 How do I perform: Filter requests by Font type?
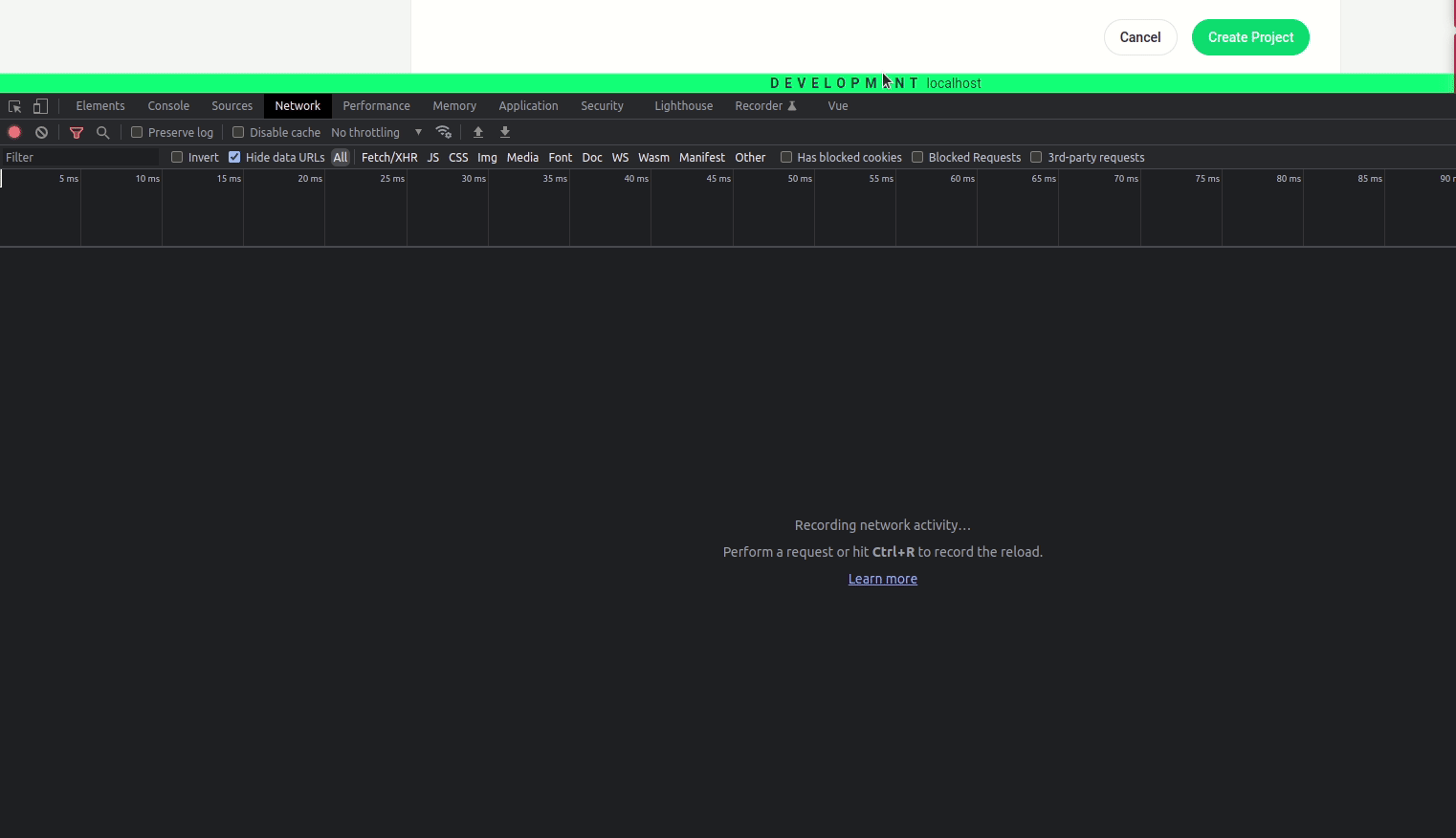pos(561,157)
